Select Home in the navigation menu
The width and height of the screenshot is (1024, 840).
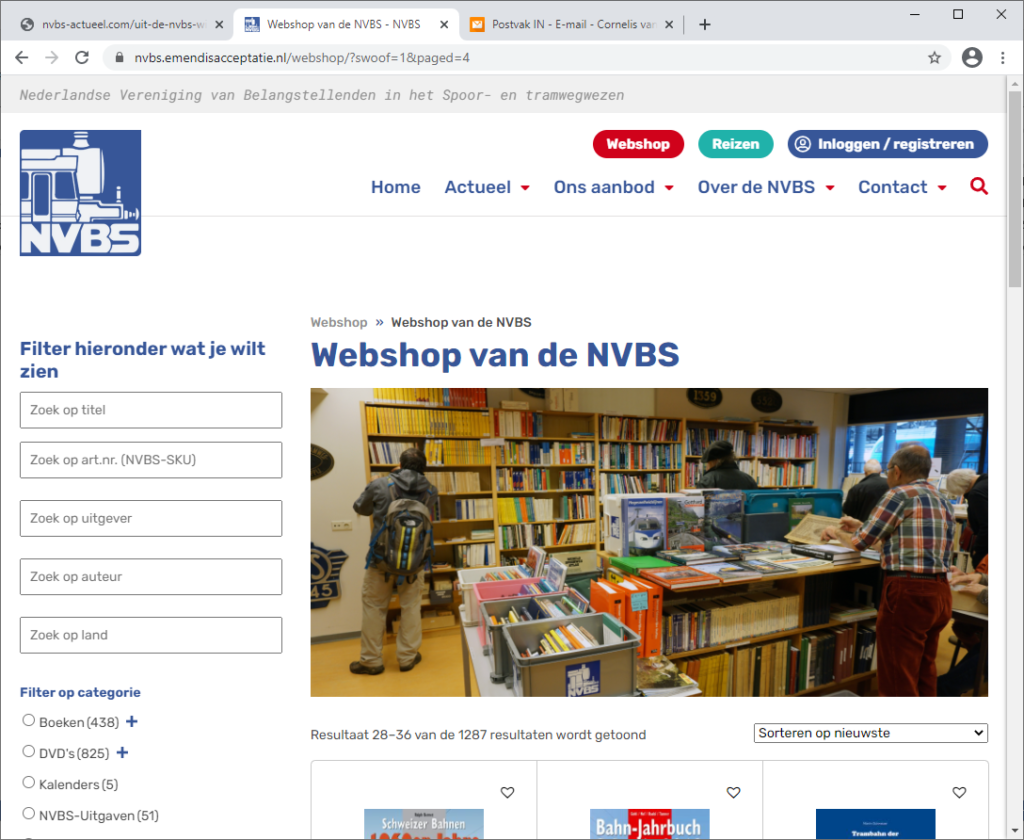(395, 187)
